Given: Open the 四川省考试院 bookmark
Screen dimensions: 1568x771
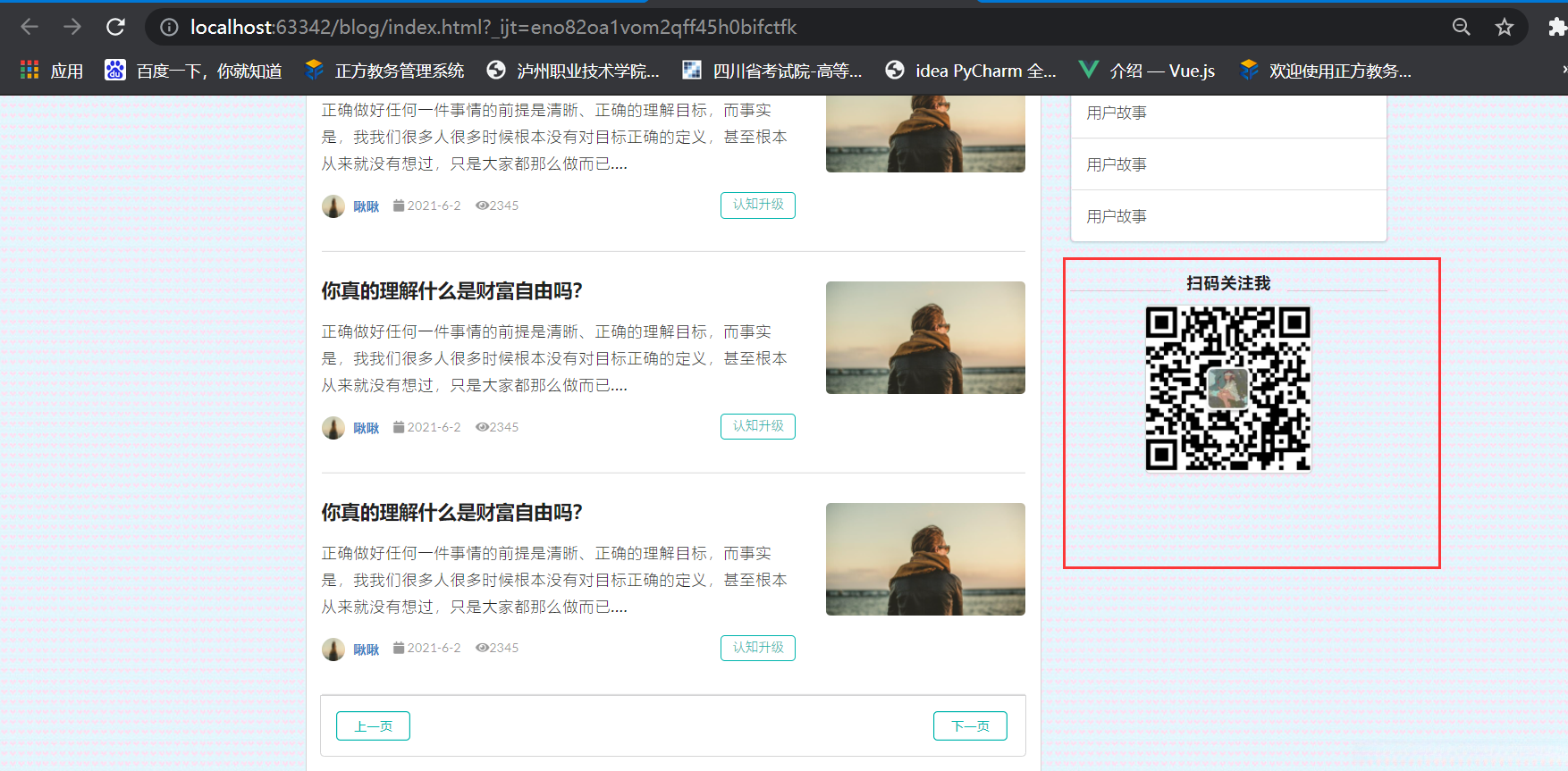Looking at the screenshot, I should click(771, 71).
